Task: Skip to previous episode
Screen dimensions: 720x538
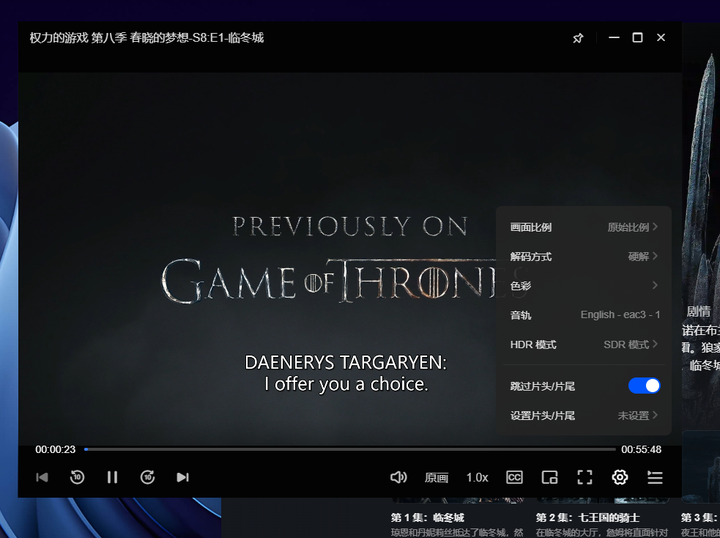Action: pyautogui.click(x=42, y=478)
